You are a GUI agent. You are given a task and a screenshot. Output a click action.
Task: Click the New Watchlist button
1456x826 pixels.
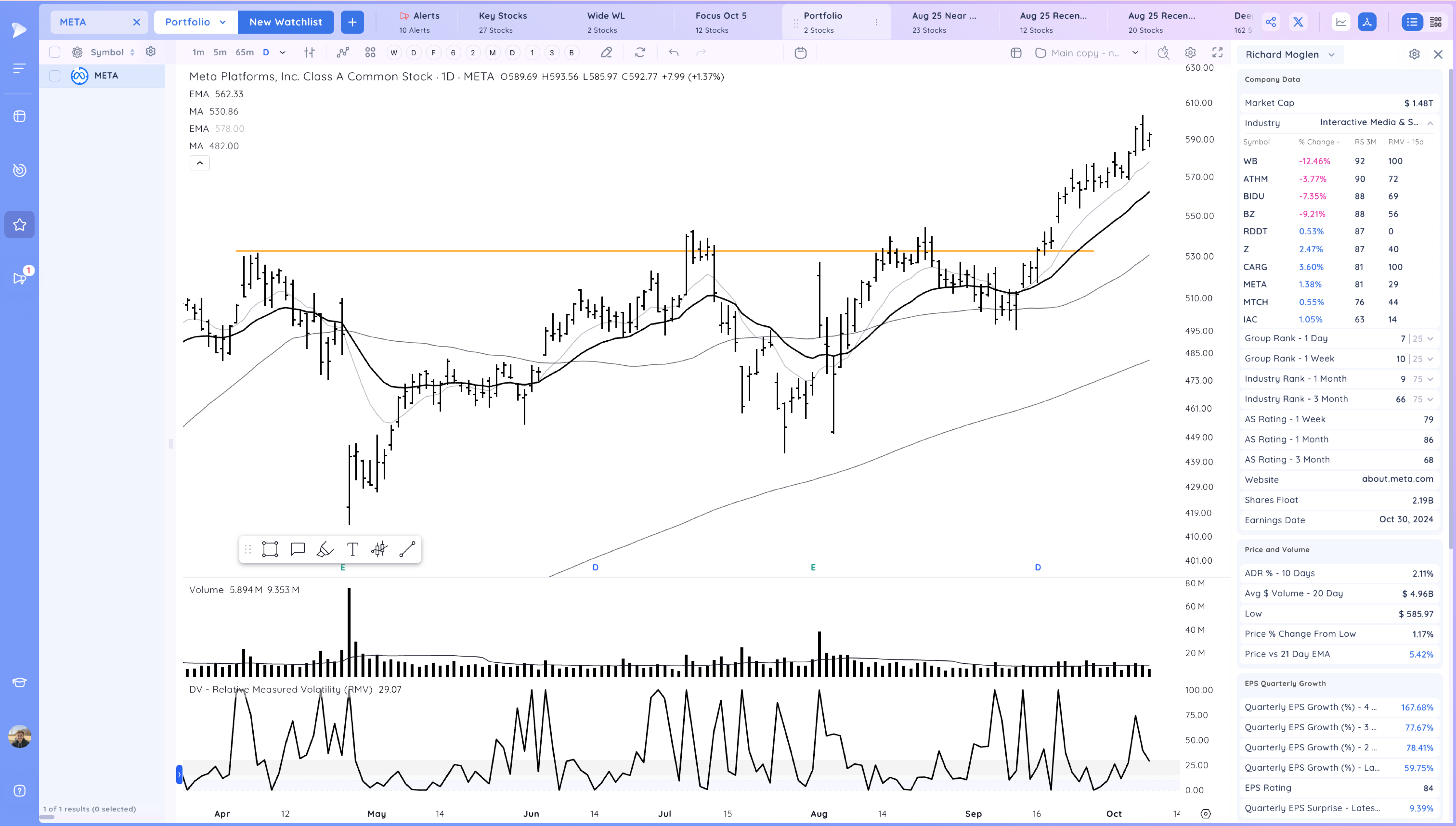tap(285, 22)
